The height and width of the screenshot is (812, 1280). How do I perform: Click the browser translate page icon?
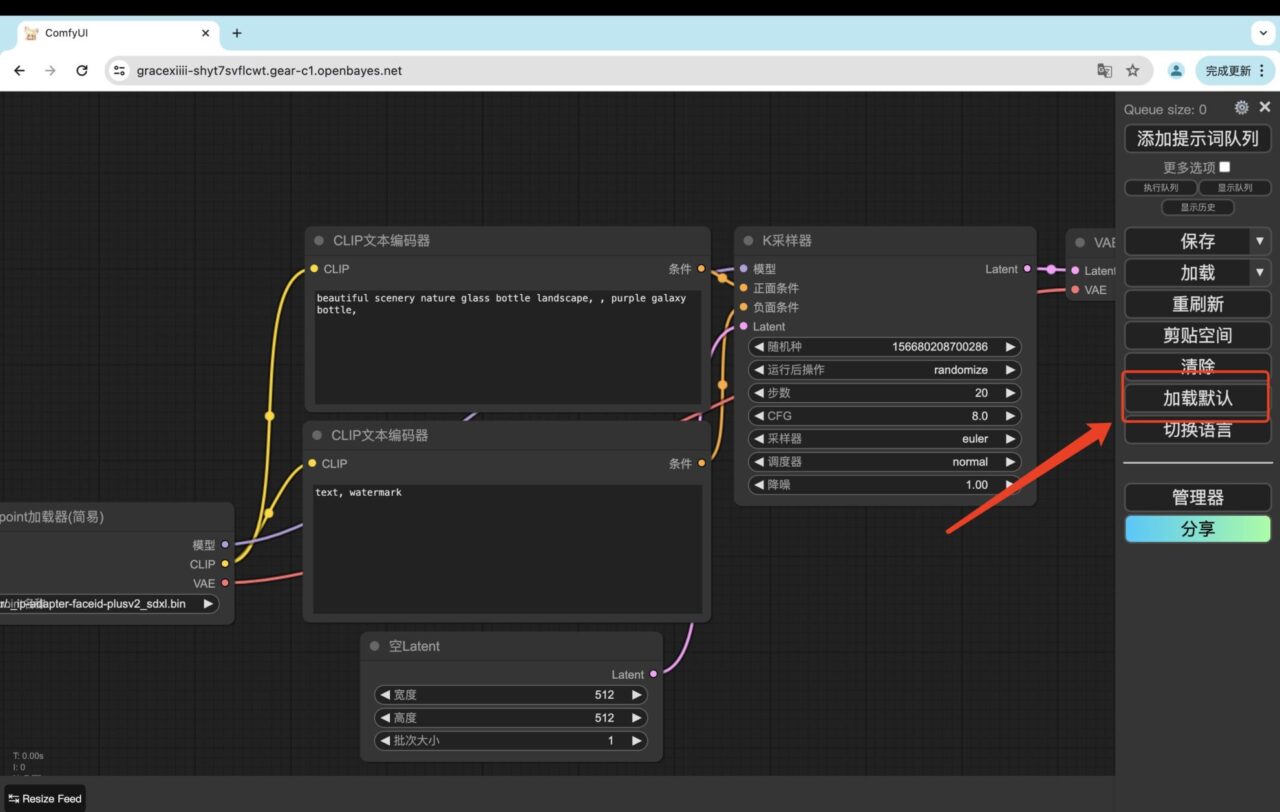pyautogui.click(x=1104, y=71)
